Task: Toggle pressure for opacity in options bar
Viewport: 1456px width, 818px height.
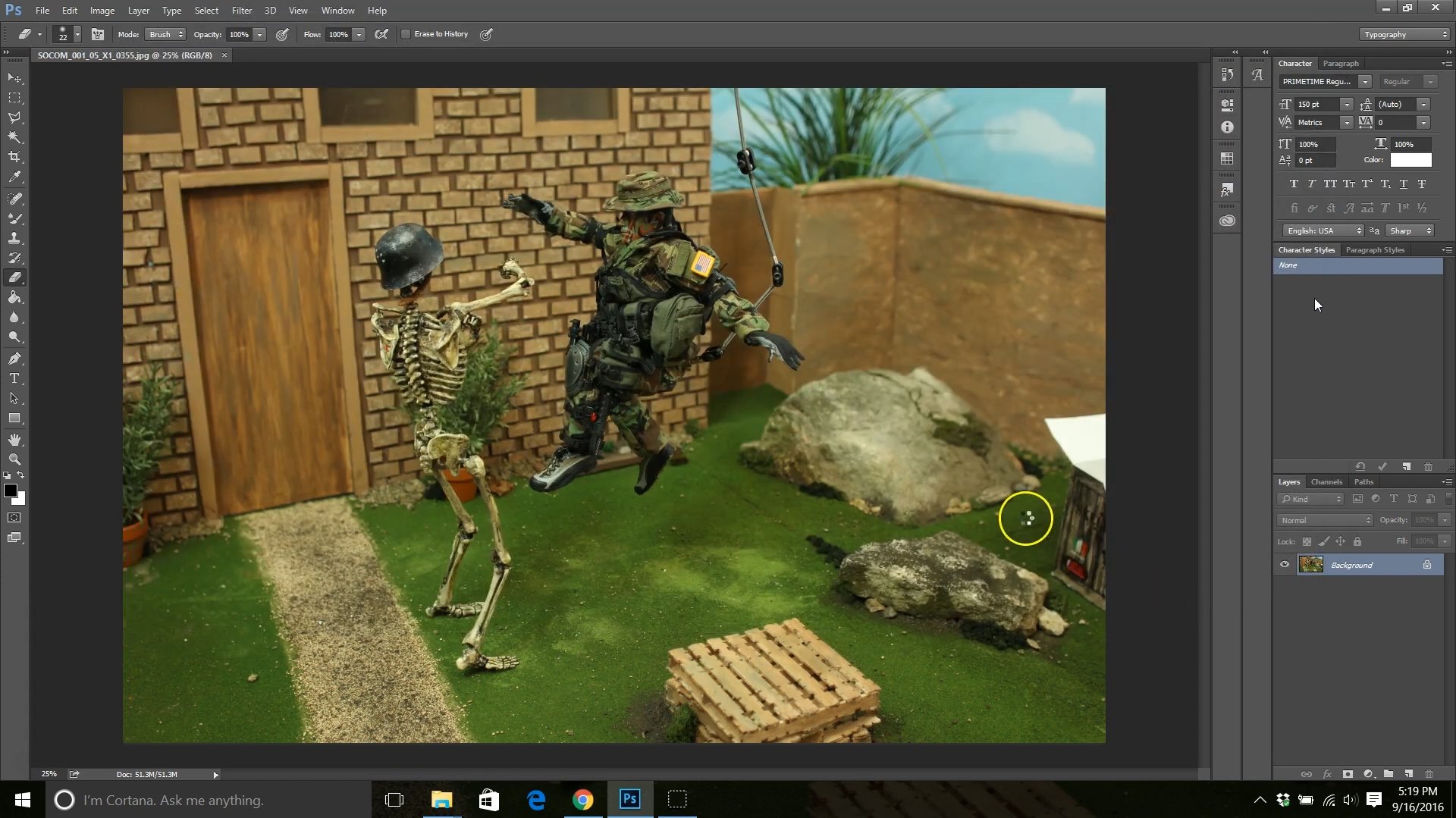Action: point(282,34)
